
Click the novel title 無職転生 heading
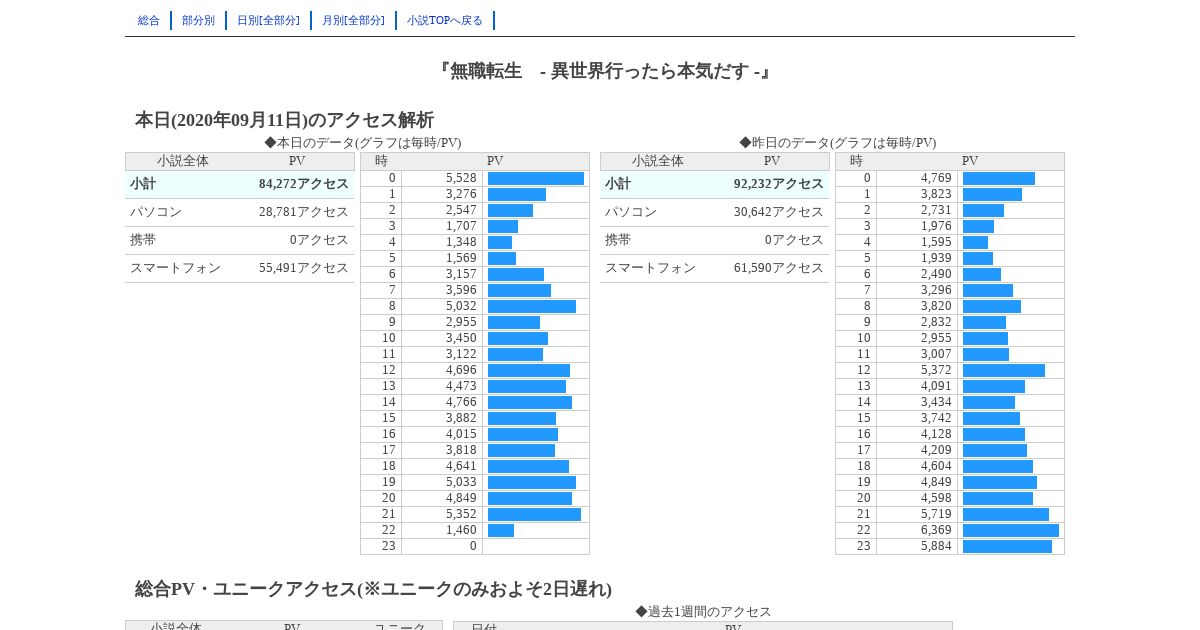(603, 71)
